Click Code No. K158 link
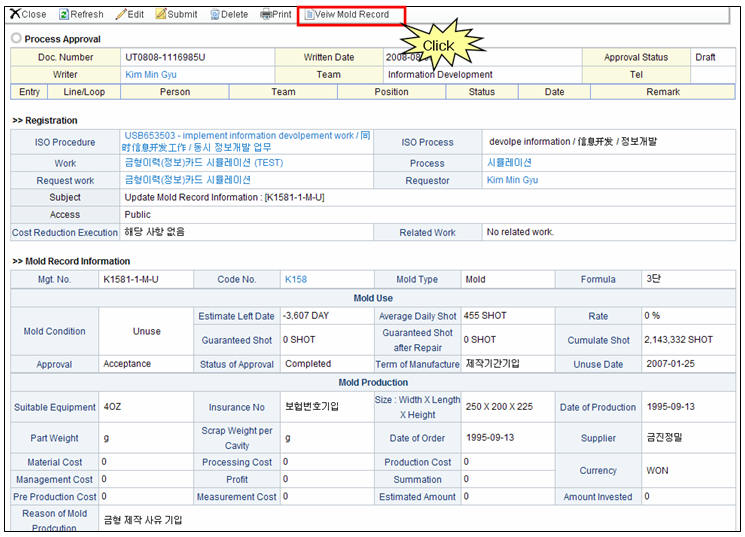745x537 pixels. 296,280
